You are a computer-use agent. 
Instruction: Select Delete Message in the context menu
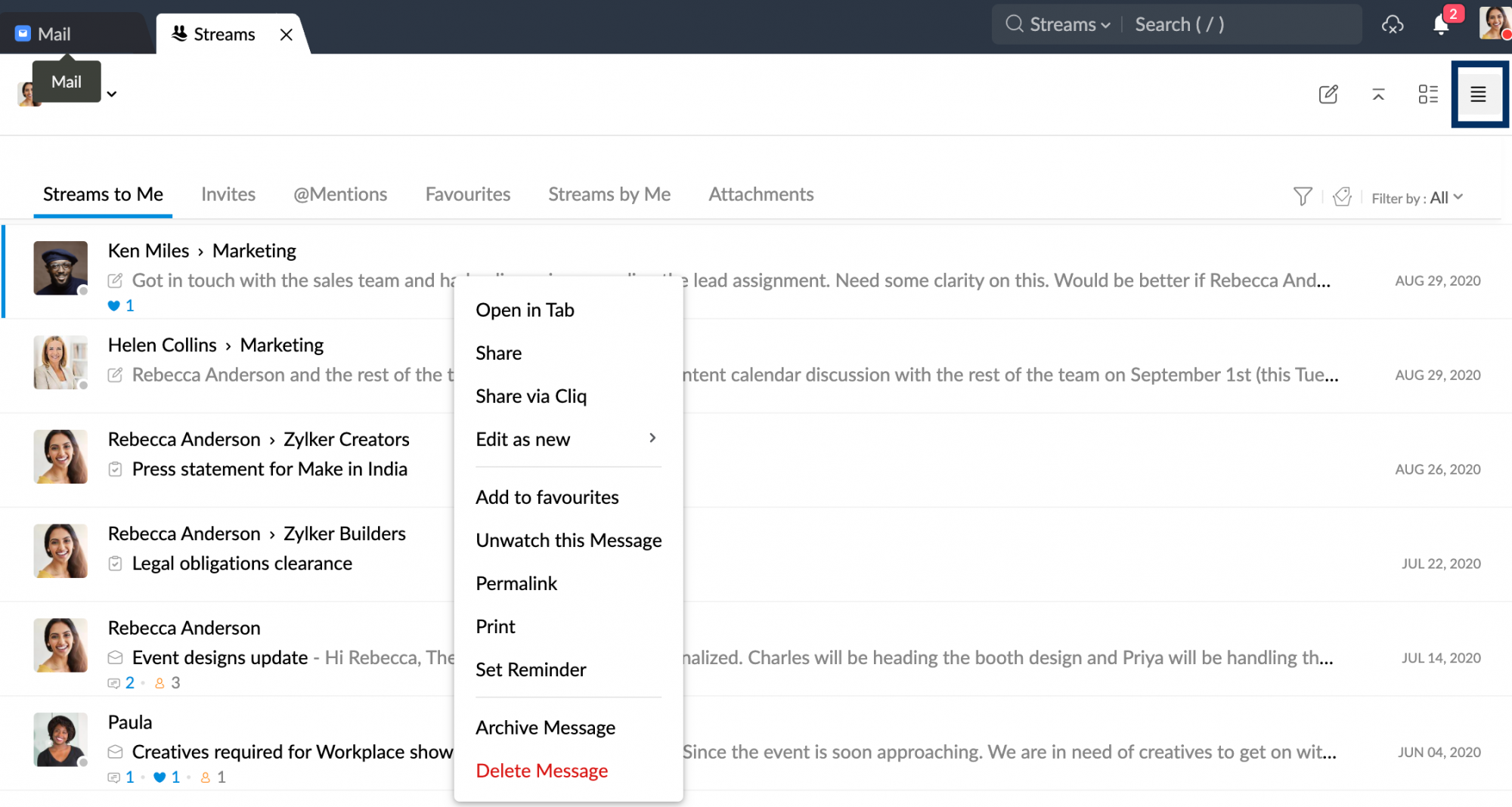click(x=541, y=771)
